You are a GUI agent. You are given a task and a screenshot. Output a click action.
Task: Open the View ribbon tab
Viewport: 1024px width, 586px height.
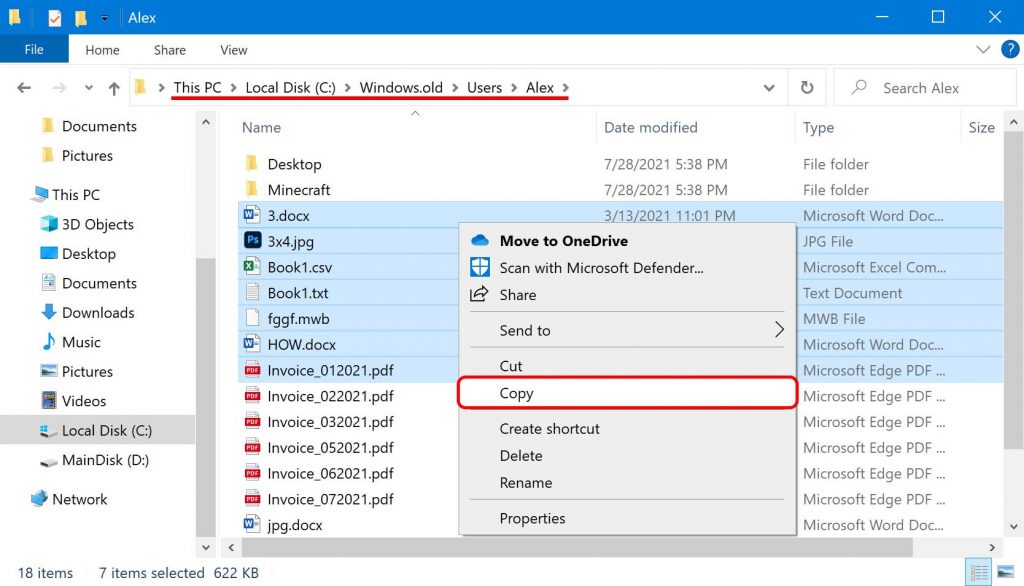(233, 49)
